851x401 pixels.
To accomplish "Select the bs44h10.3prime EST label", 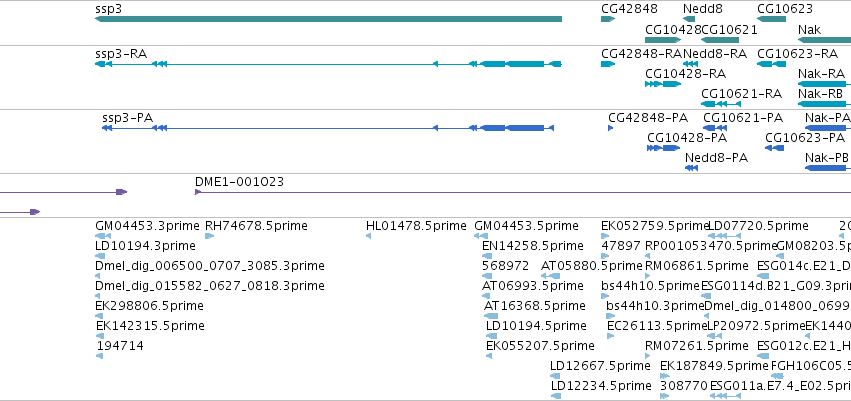I will pos(655,306).
